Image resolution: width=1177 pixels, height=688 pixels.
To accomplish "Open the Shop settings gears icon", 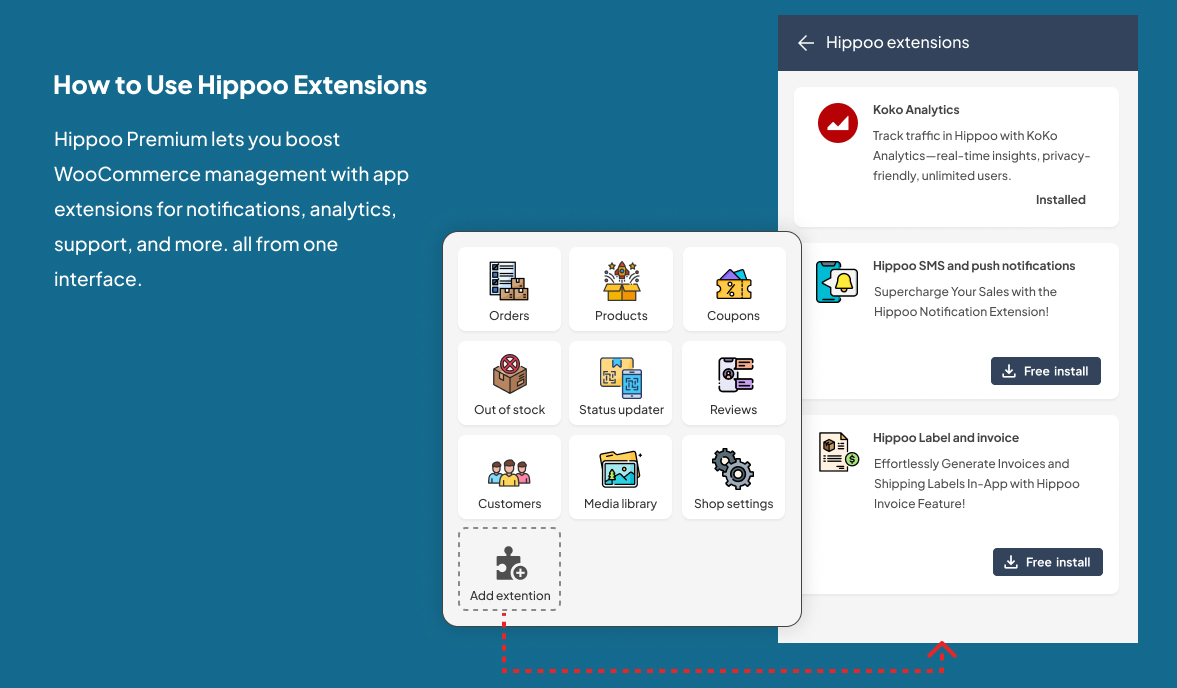I will point(733,469).
